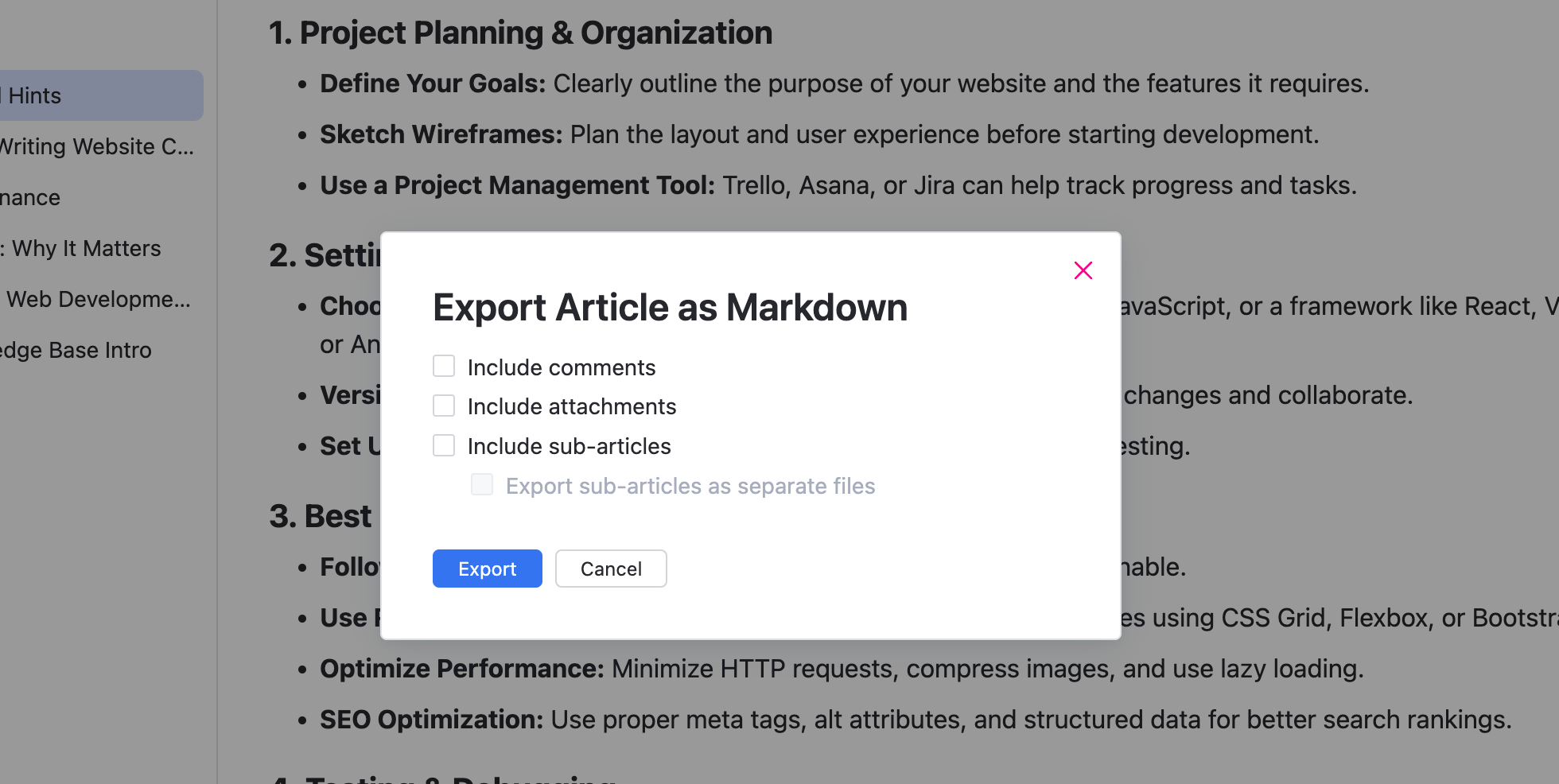Tick the Include attachments checkbox
This screenshot has height=784, width=1559.
point(444,406)
